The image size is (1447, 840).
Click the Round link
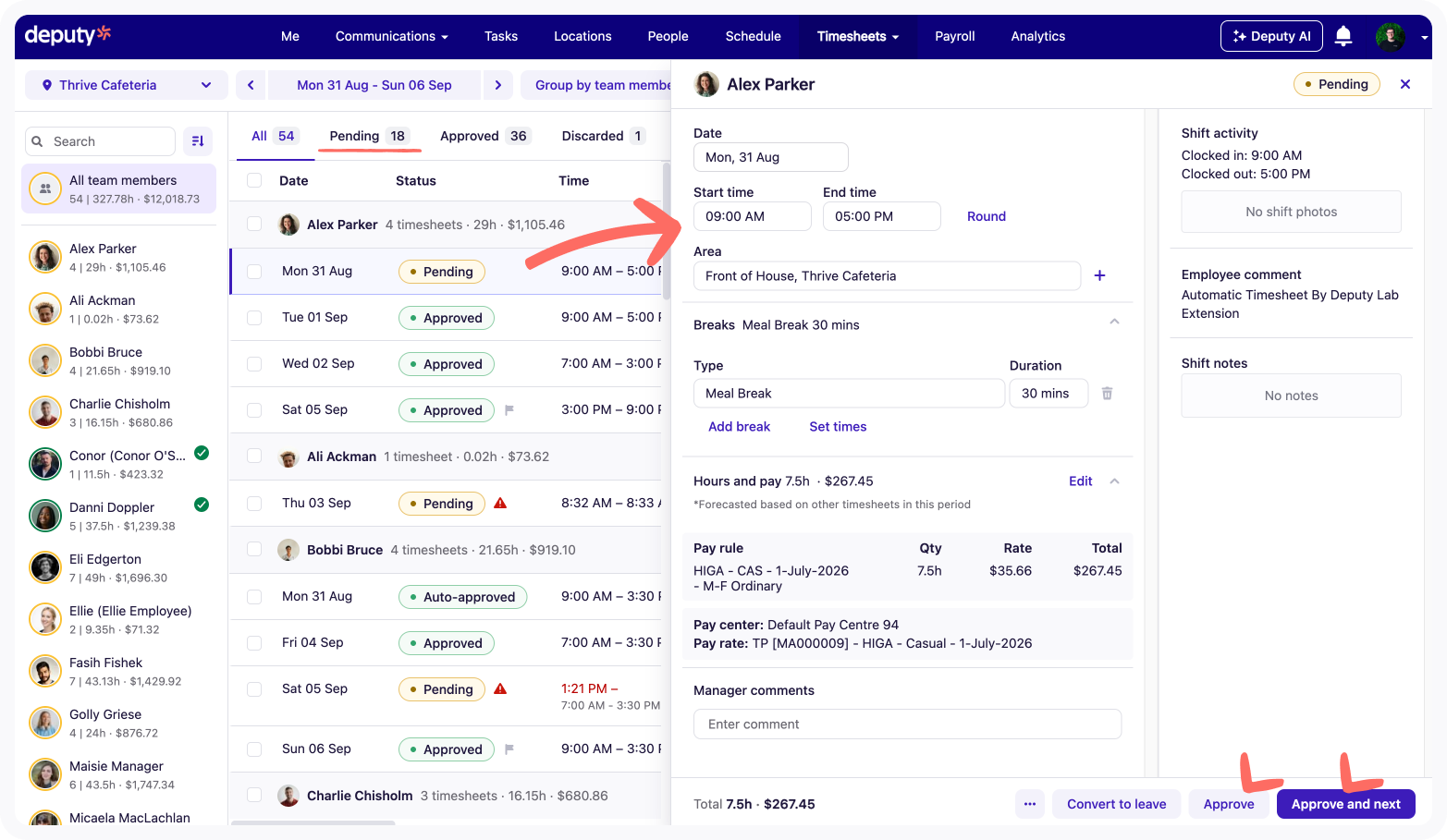pos(986,216)
